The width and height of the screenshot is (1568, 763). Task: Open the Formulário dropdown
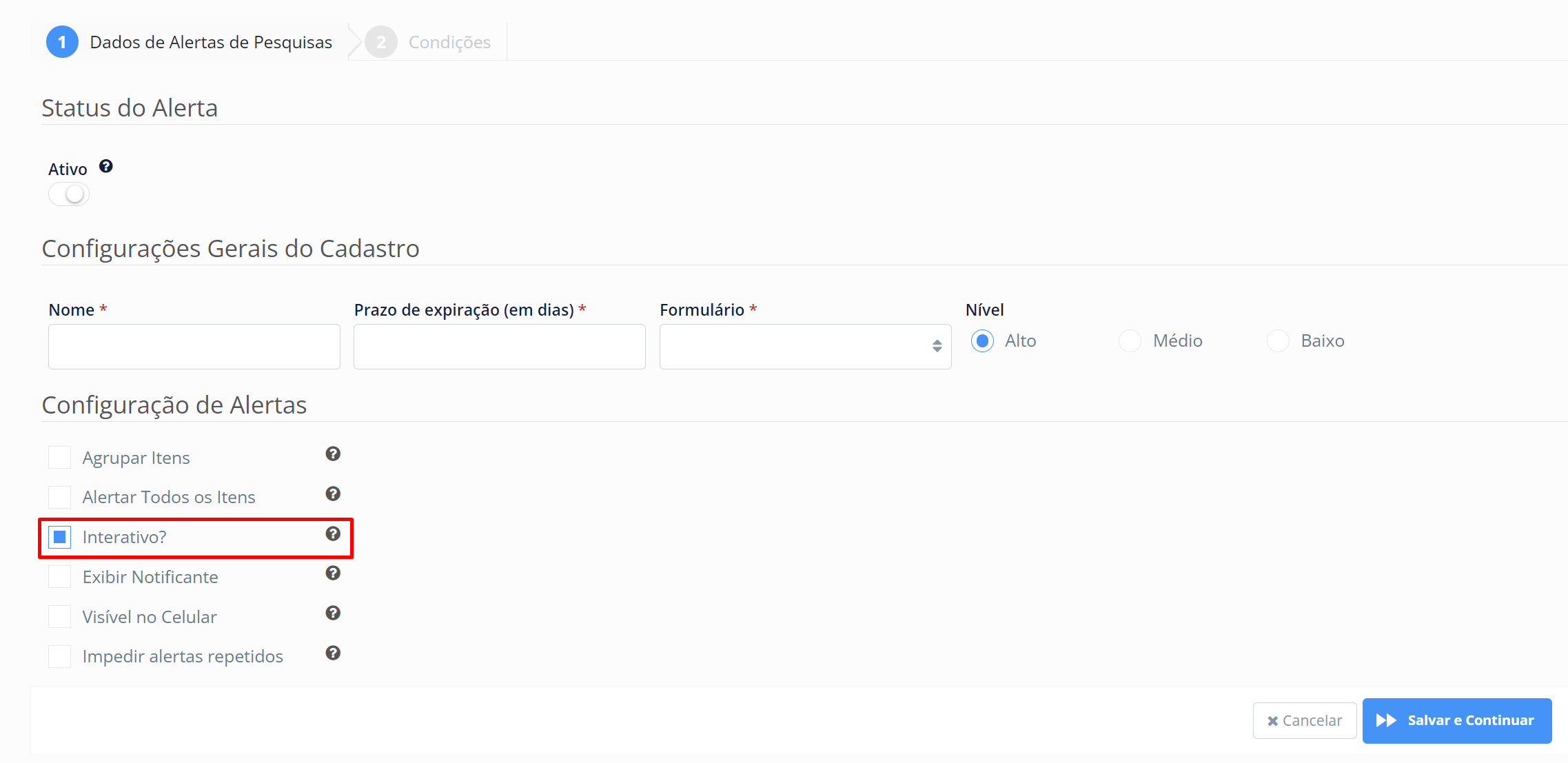pyautogui.click(x=805, y=347)
